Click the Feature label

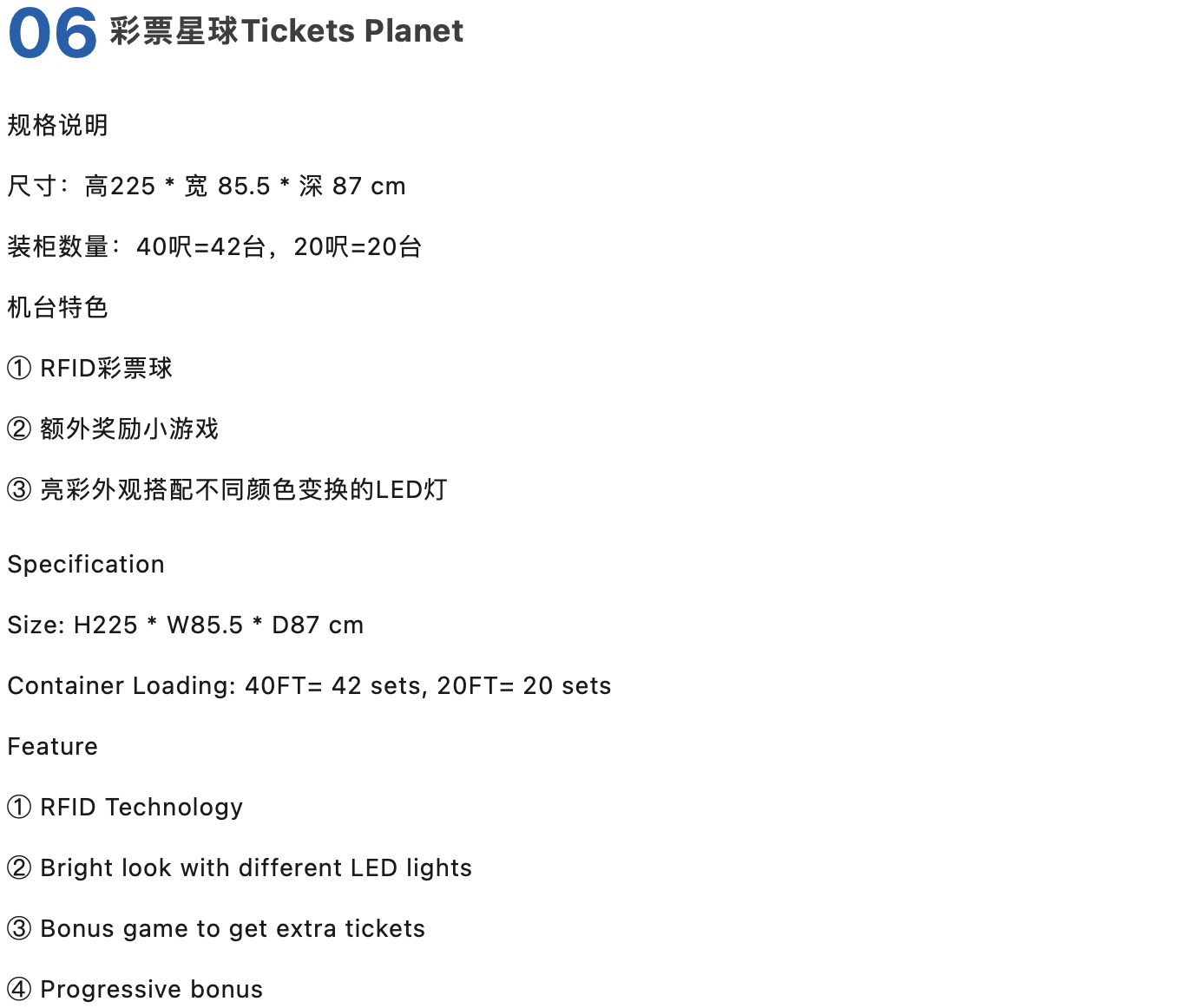[53, 747]
